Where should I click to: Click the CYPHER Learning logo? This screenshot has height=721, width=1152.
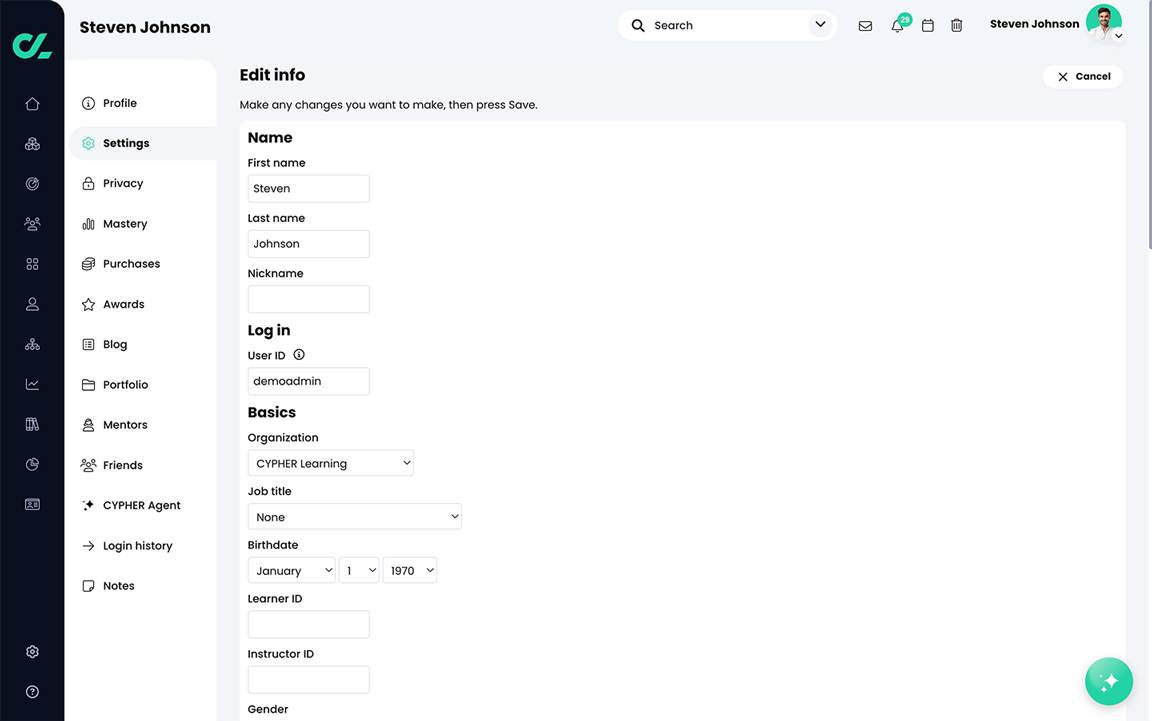coord(31,44)
